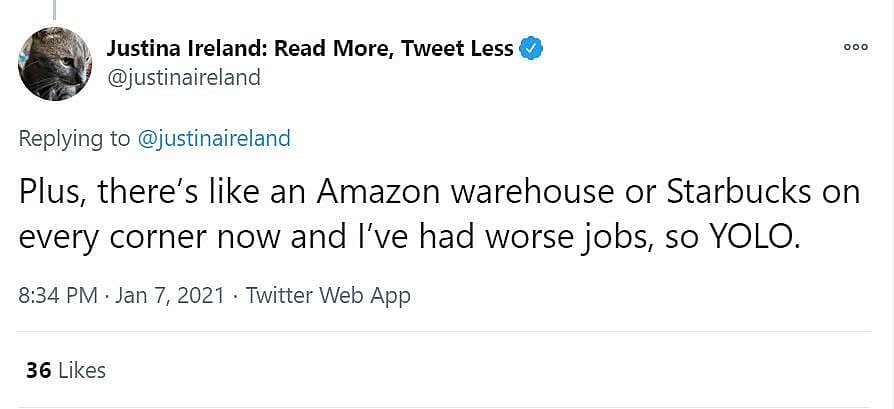894x409 pixels.
Task: Click the bold number 36
Action: [39, 370]
